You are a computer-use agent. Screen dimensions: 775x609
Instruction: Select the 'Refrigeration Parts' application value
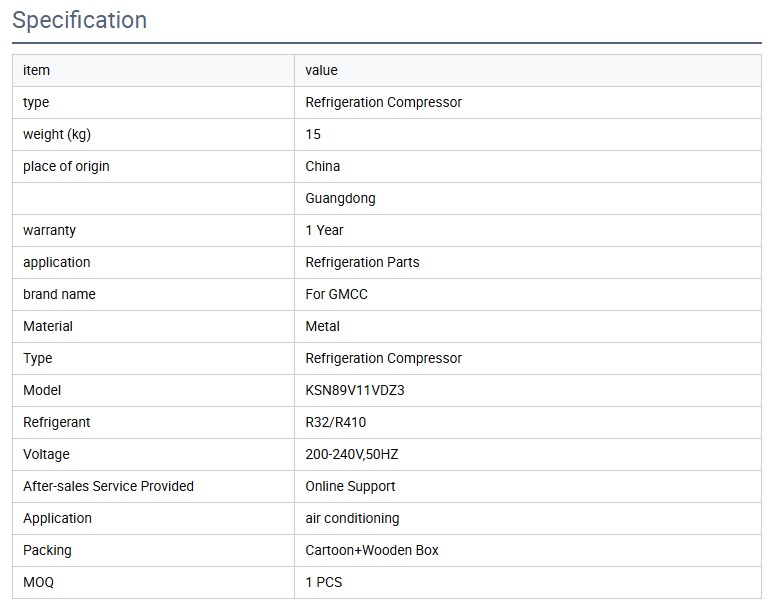pyautogui.click(x=362, y=262)
